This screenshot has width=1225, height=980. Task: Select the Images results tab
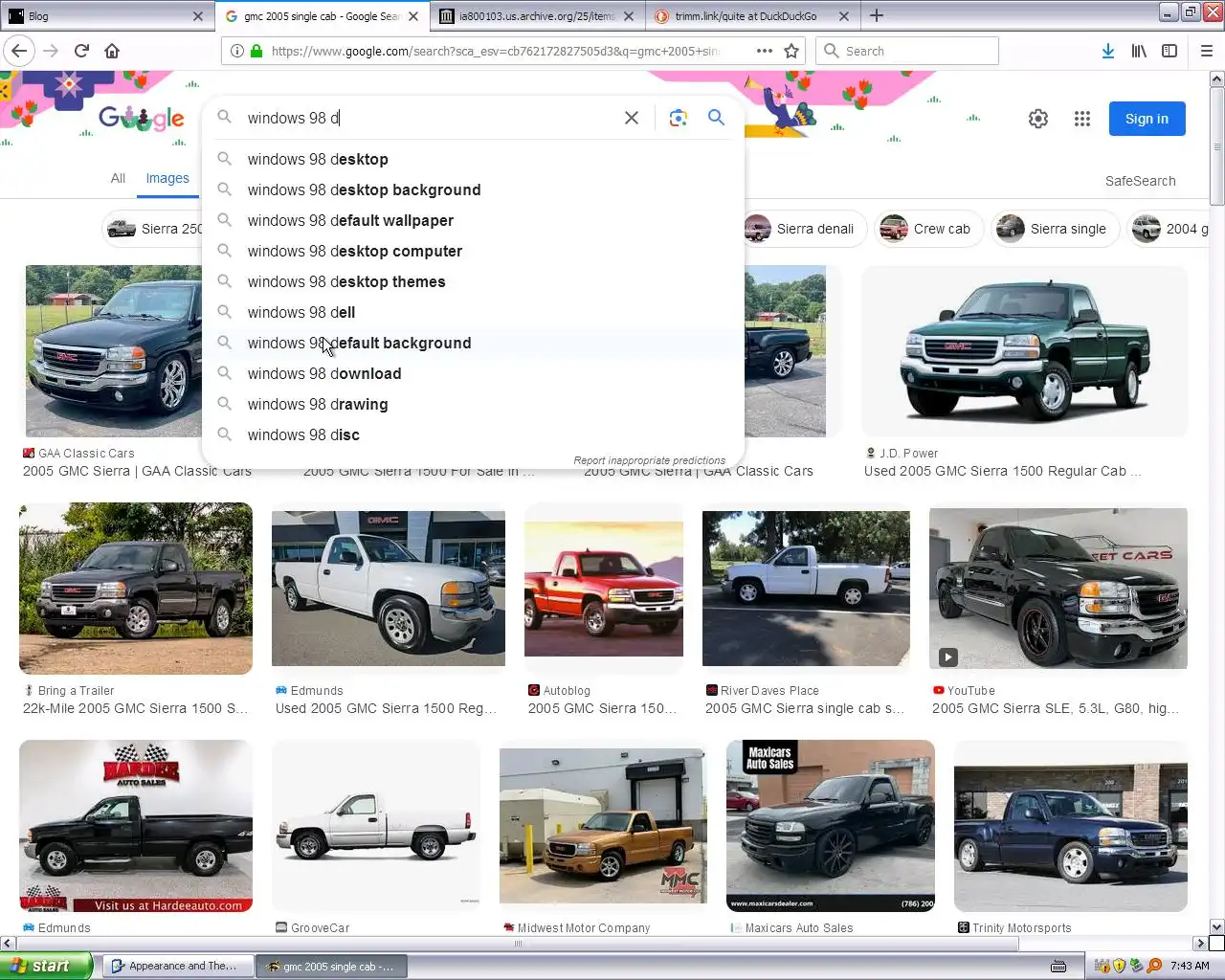tap(167, 178)
